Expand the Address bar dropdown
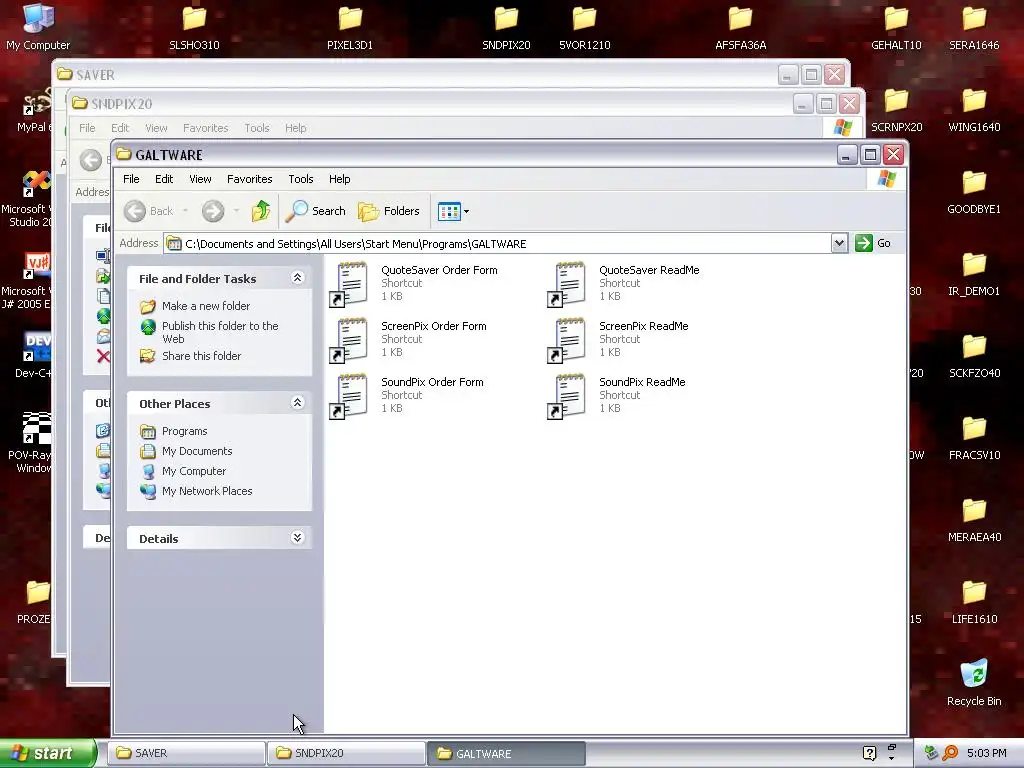The image size is (1024, 768). (839, 244)
